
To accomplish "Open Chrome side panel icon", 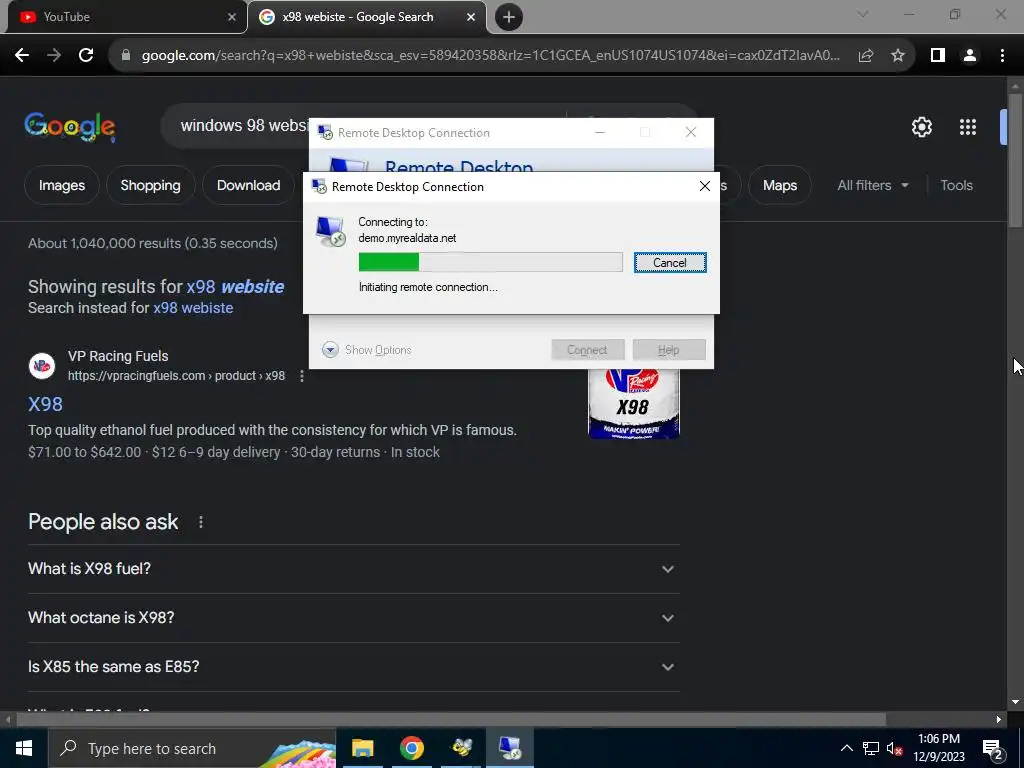I will 938,56.
